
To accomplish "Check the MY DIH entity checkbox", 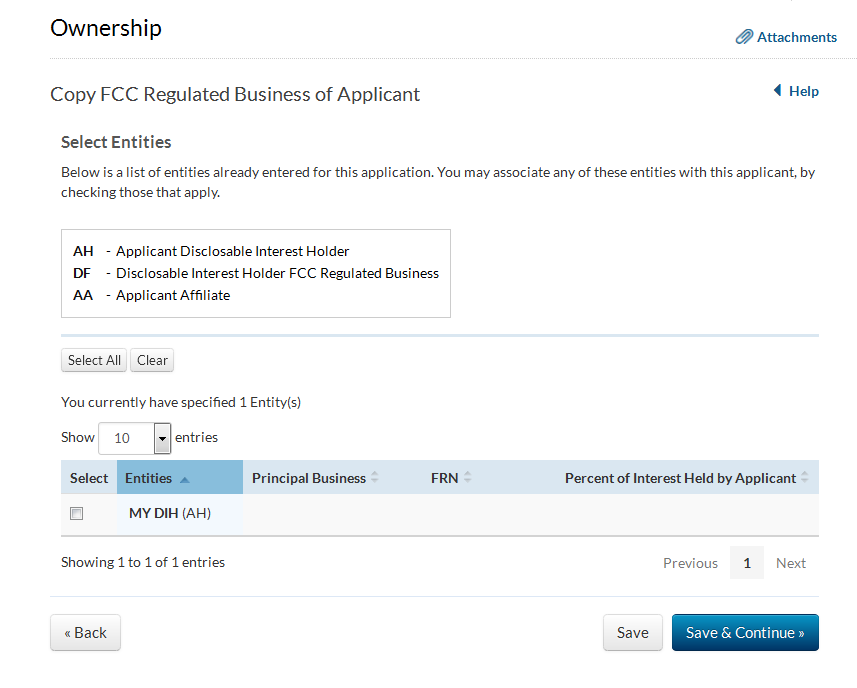I will 77,514.
